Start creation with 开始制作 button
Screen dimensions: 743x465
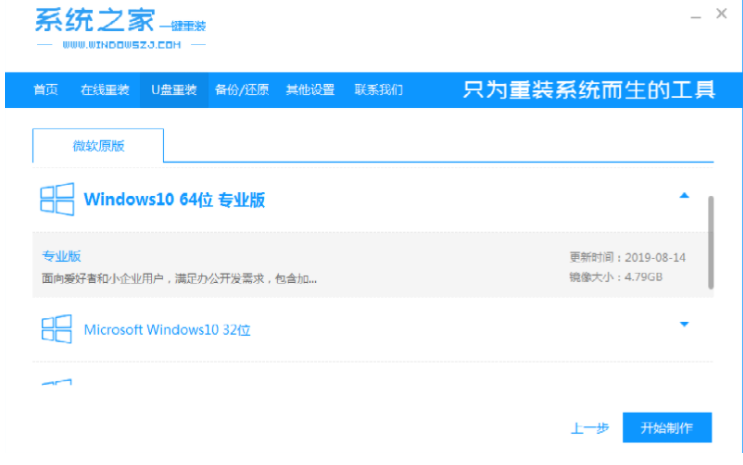click(667, 428)
